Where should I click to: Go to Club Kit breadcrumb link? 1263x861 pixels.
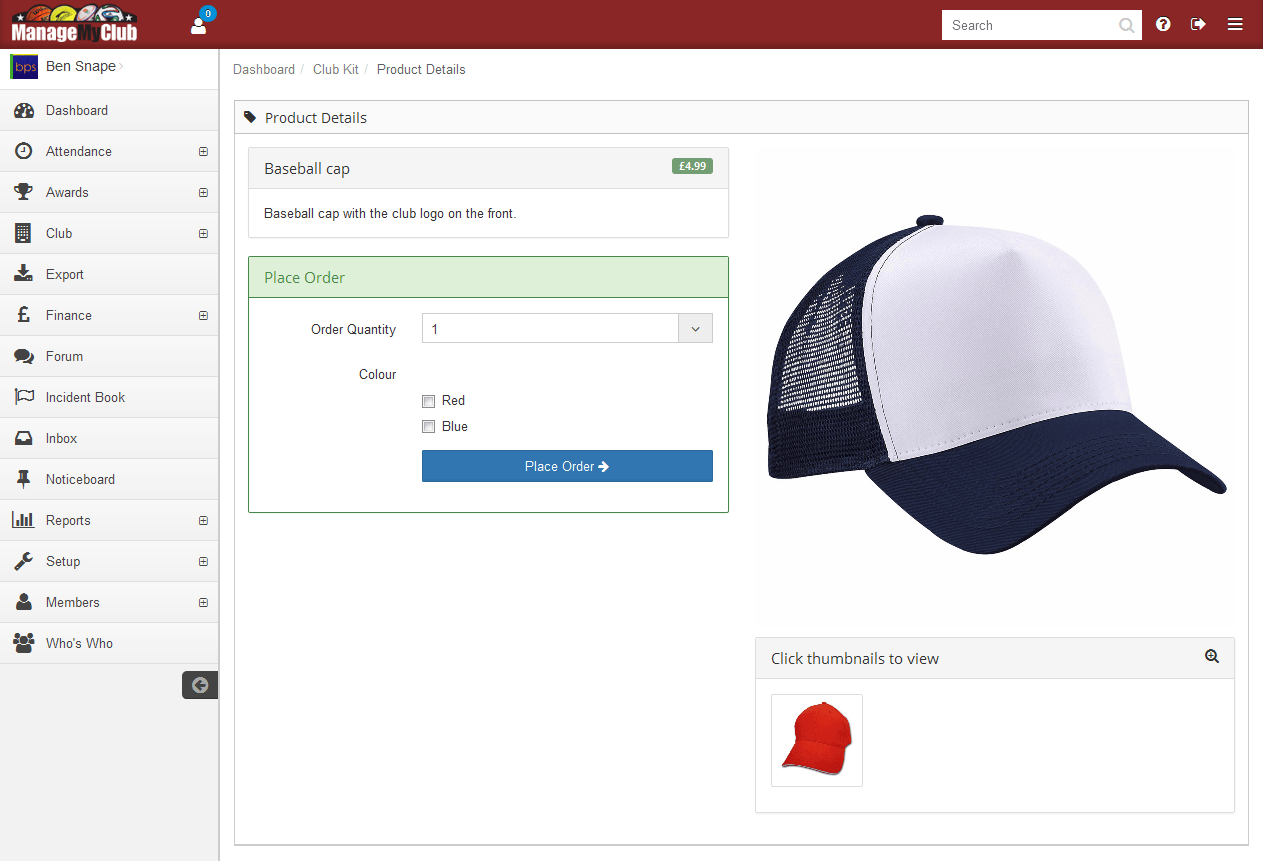pos(336,70)
